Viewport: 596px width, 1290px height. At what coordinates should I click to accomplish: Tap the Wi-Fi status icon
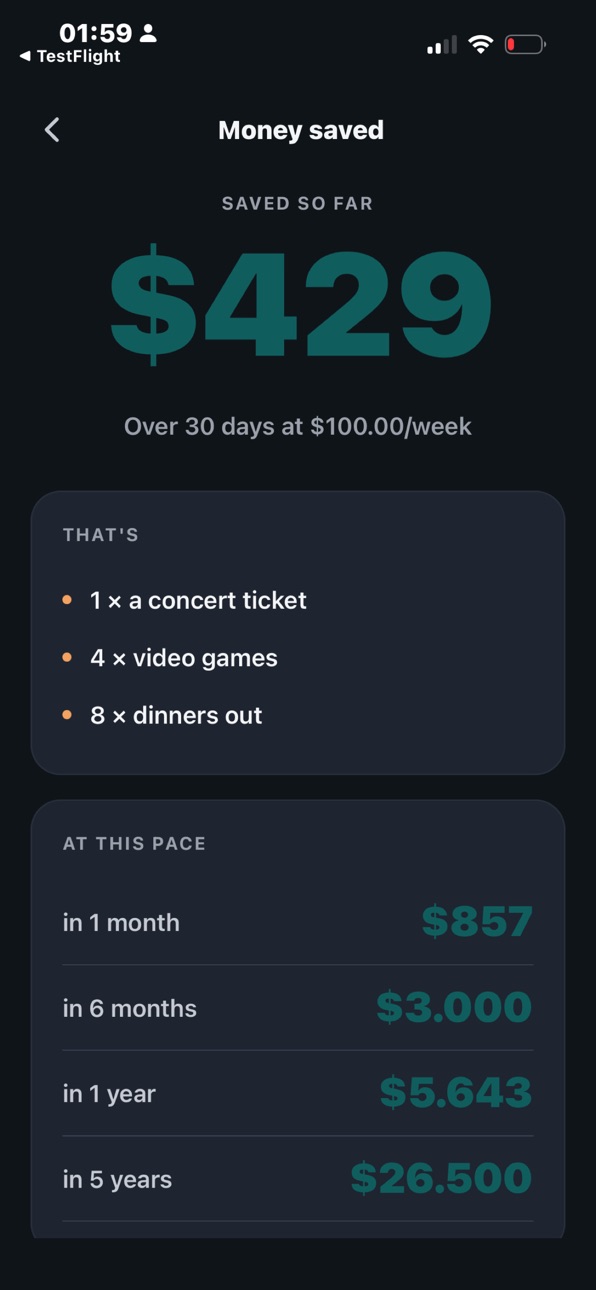[x=481, y=44]
